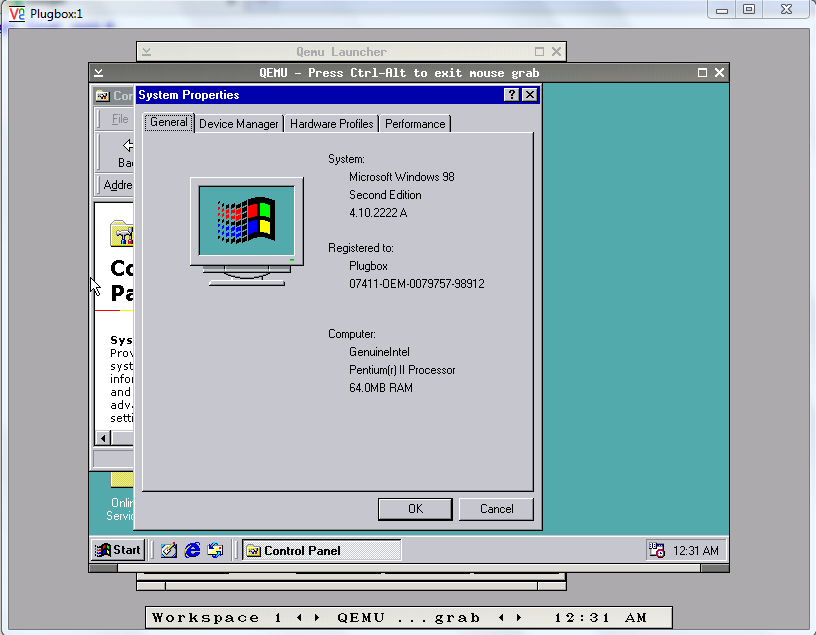816x635 pixels.
Task: Click the registered name Plugbox
Action: 368,266
